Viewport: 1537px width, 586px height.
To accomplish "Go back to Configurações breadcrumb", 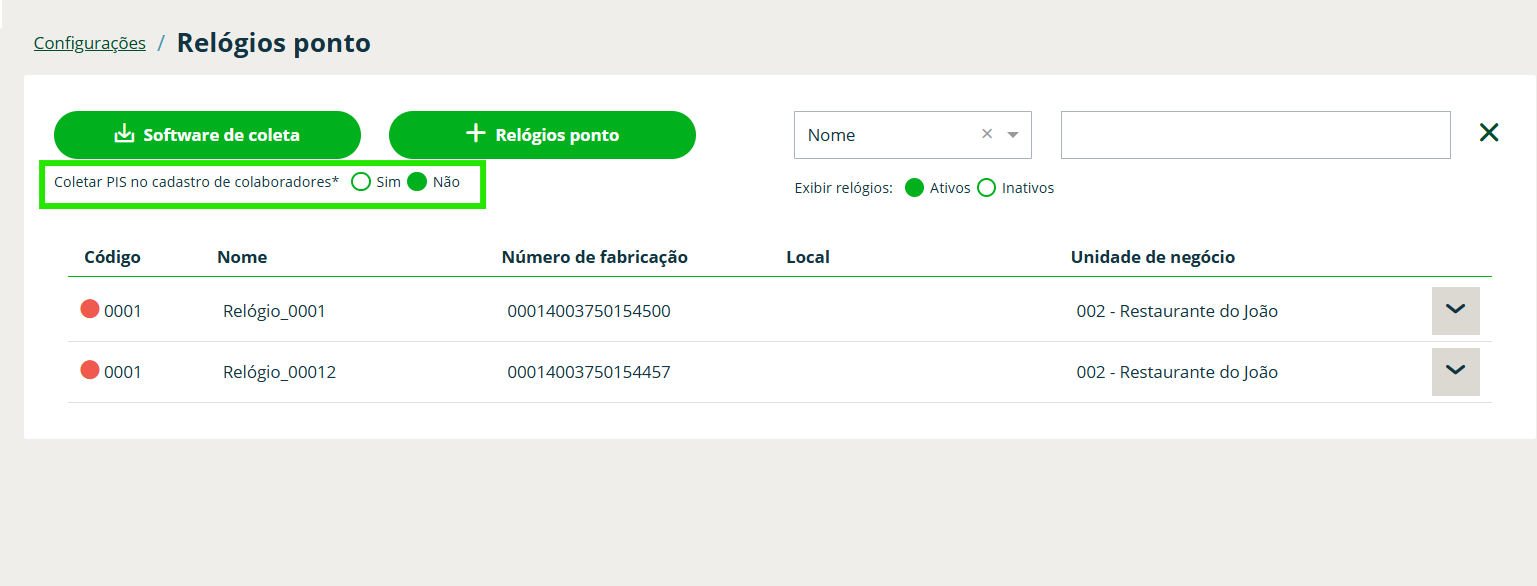I will pyautogui.click(x=90, y=43).
